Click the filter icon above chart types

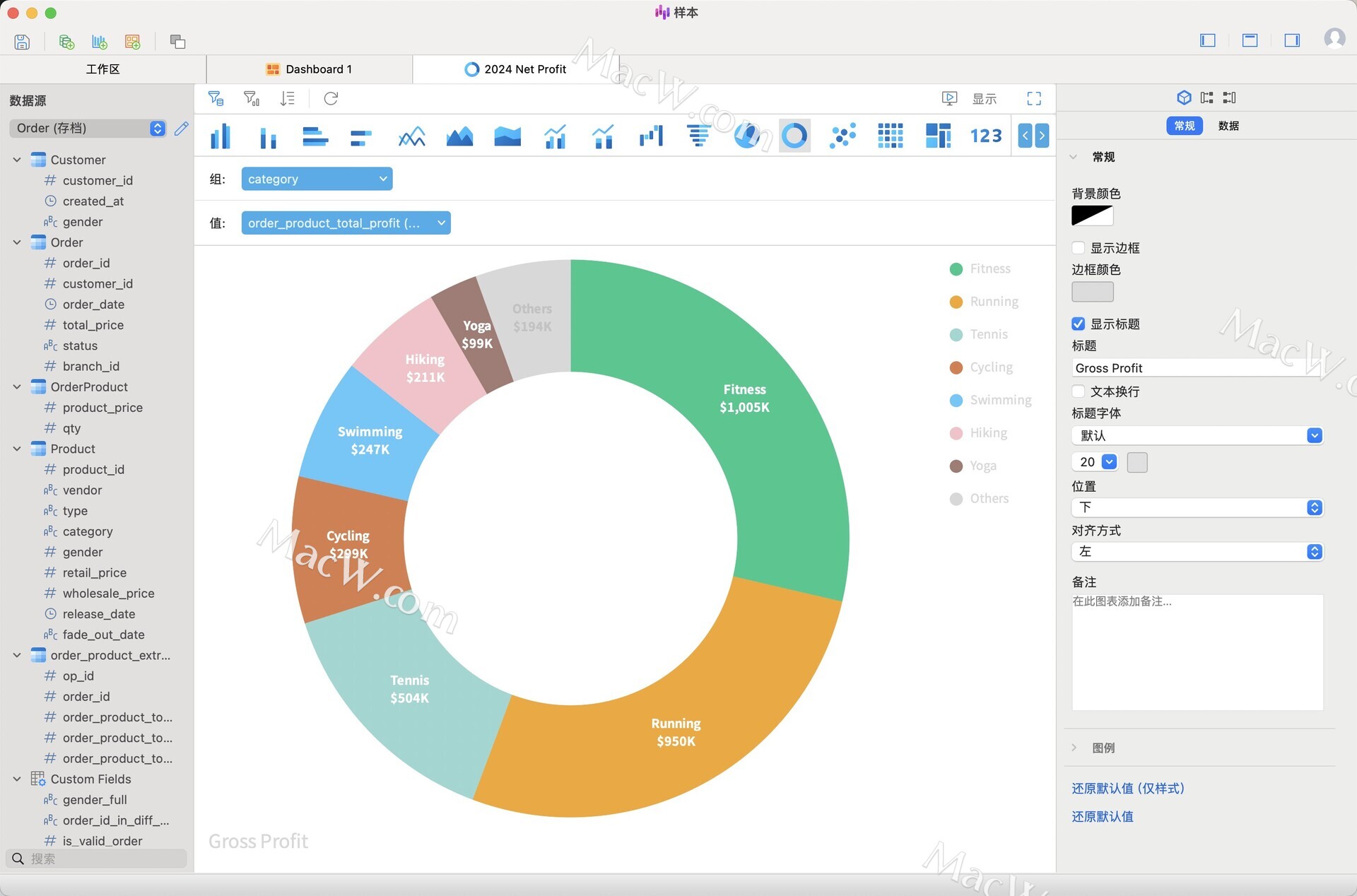tap(216, 98)
